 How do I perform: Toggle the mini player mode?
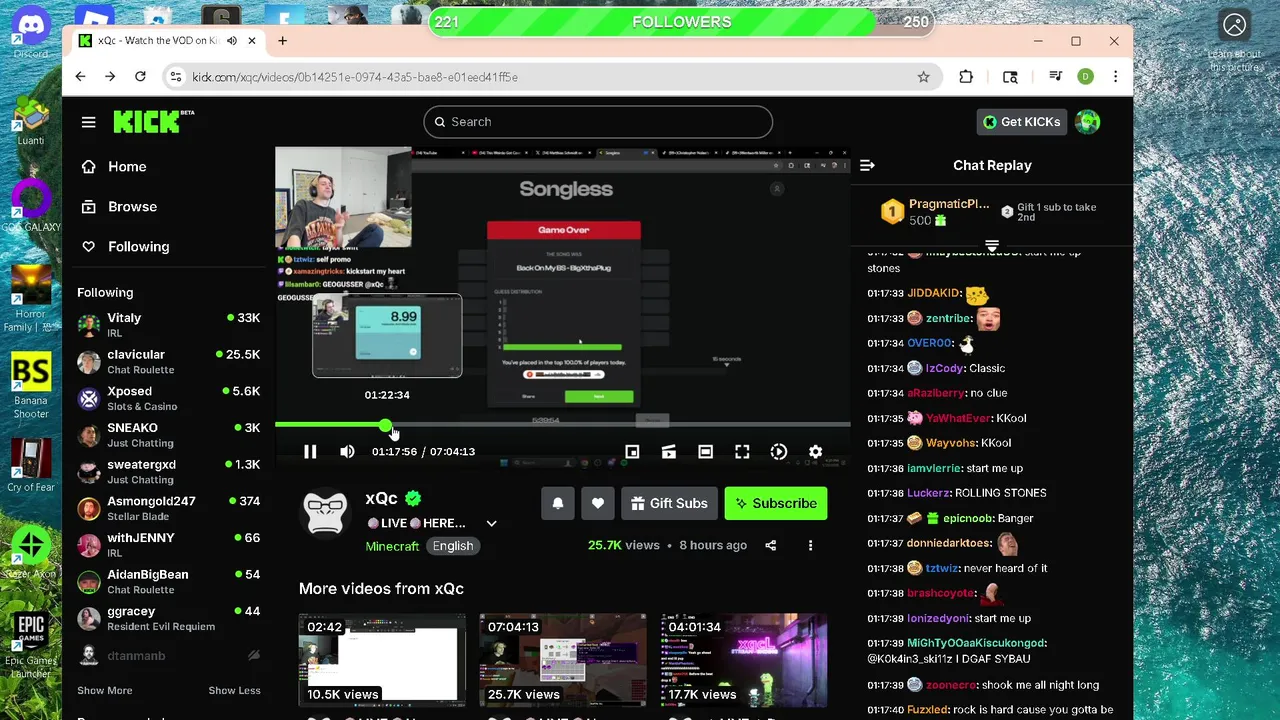coord(632,452)
